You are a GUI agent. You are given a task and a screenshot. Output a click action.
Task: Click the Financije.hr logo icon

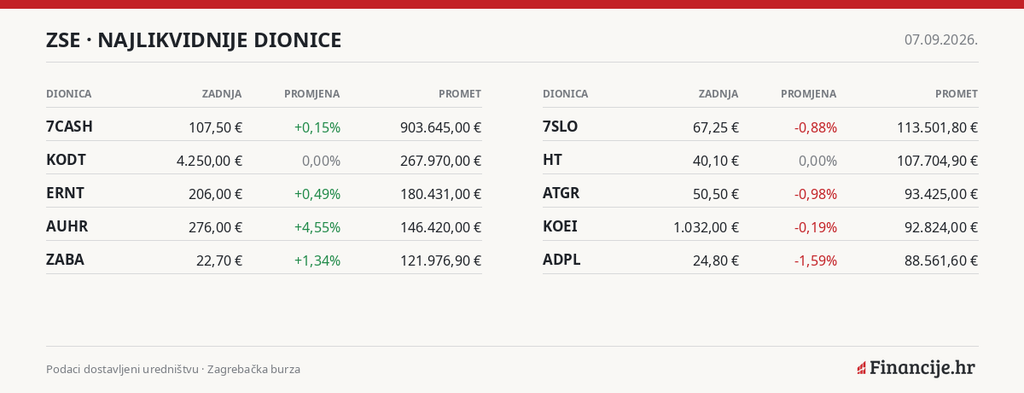click(x=861, y=368)
